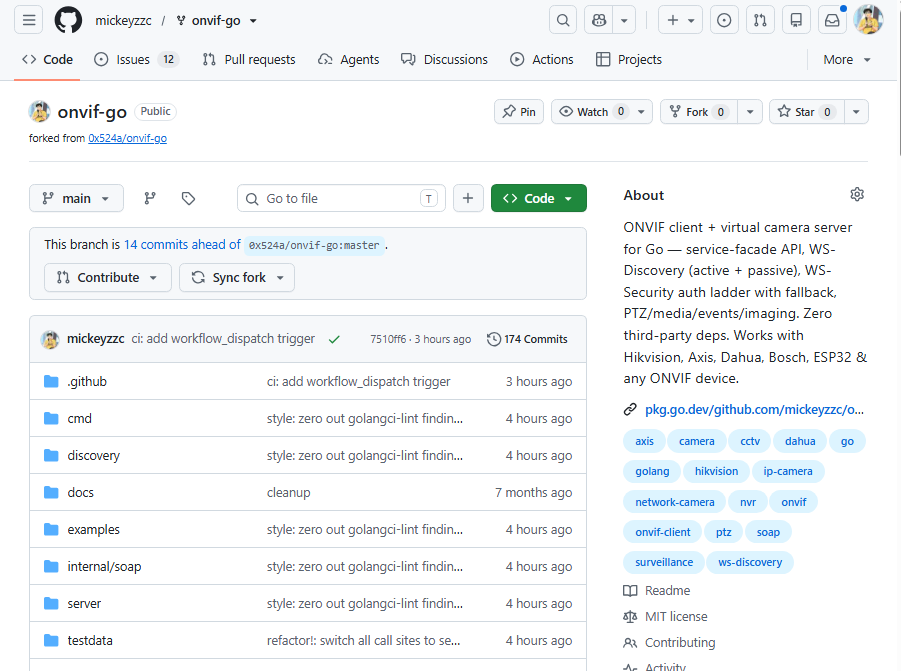
Task: Open the user profile avatar menu
Action: (x=868, y=20)
